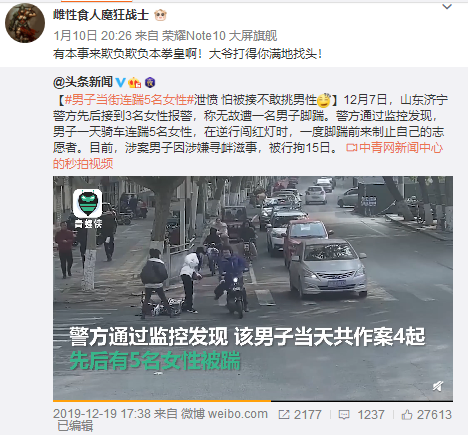Image resolution: width=468 pixels, height=435 pixels.
Task: Open hashtag #男子当街连踹5名女性#
Action: (x=129, y=100)
